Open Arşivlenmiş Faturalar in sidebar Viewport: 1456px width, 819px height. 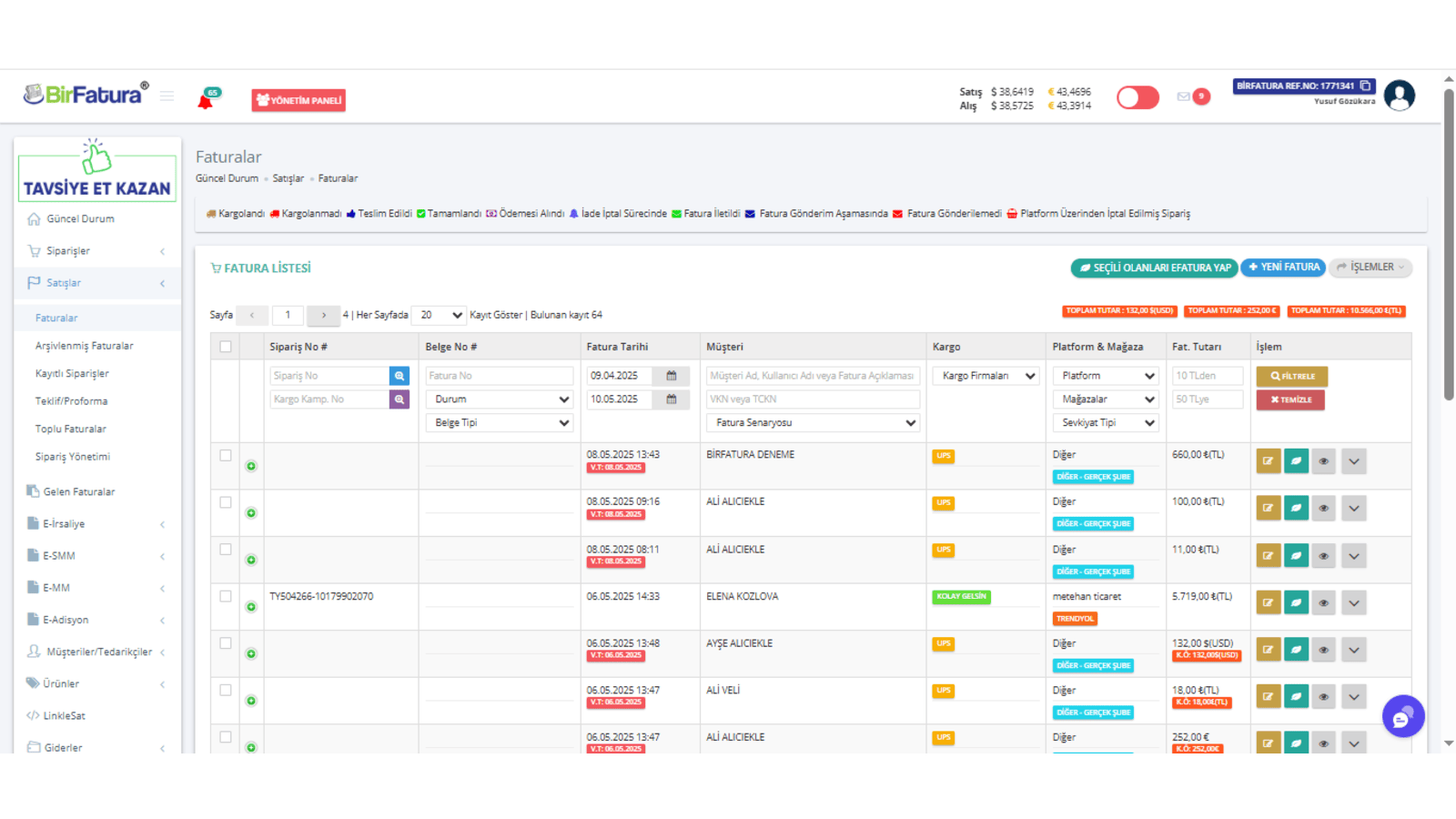[x=84, y=346]
